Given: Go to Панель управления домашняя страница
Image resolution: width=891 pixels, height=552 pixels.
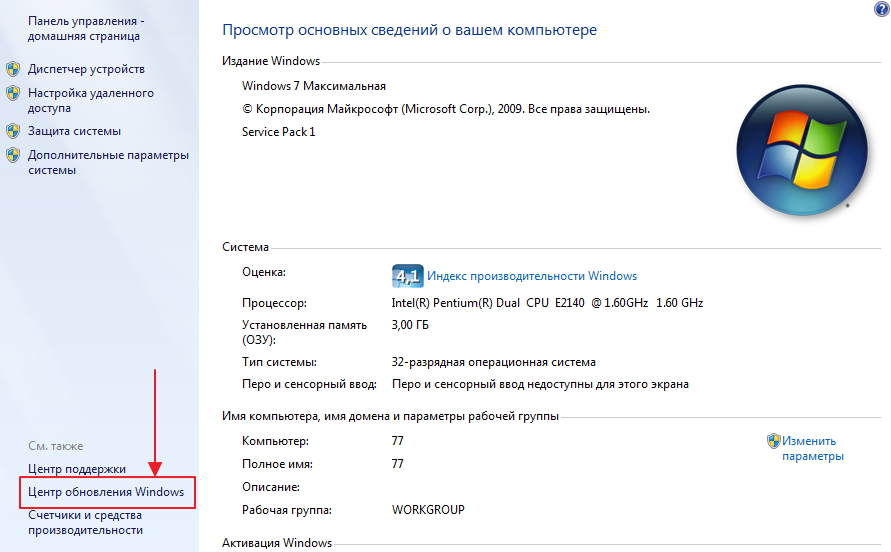Looking at the screenshot, I should coord(84,28).
